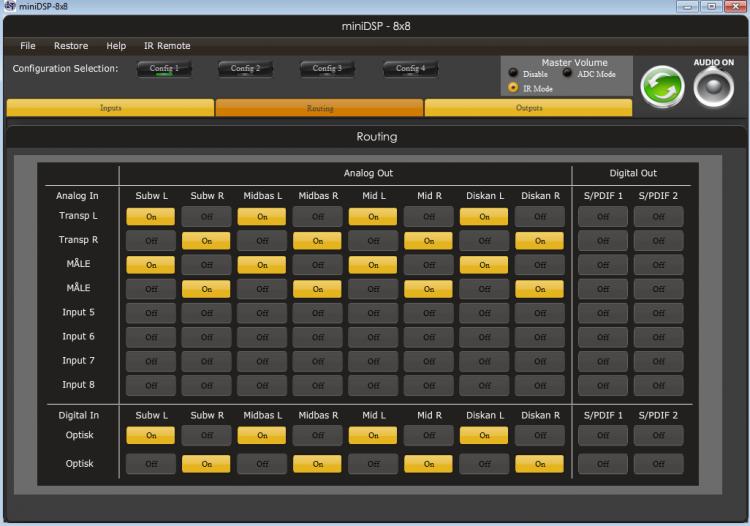Turn off Transp R to Mid R routing
Image resolution: width=750 pixels, height=526 pixels.
tap(428, 241)
